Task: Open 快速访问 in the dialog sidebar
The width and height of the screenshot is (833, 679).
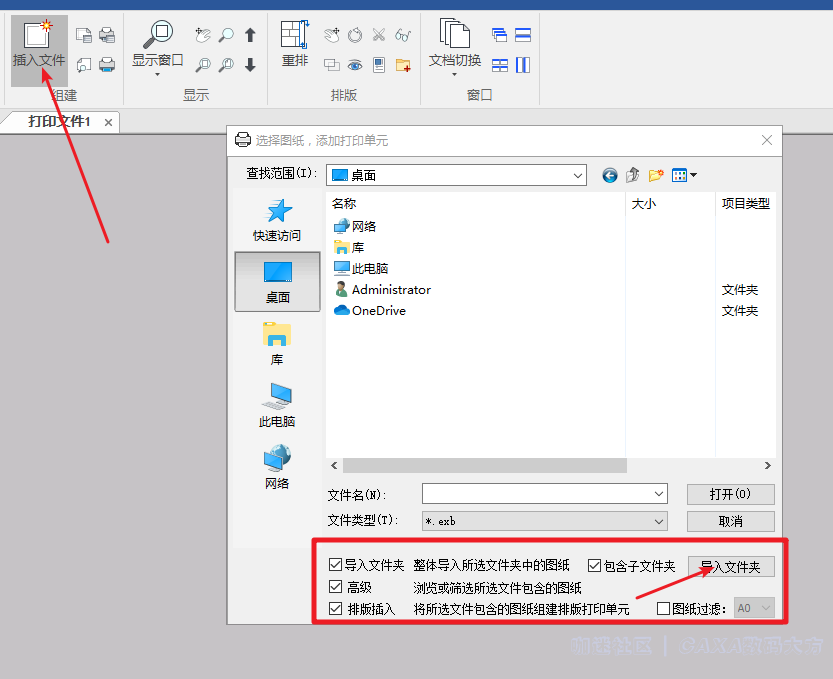Action: (x=277, y=220)
